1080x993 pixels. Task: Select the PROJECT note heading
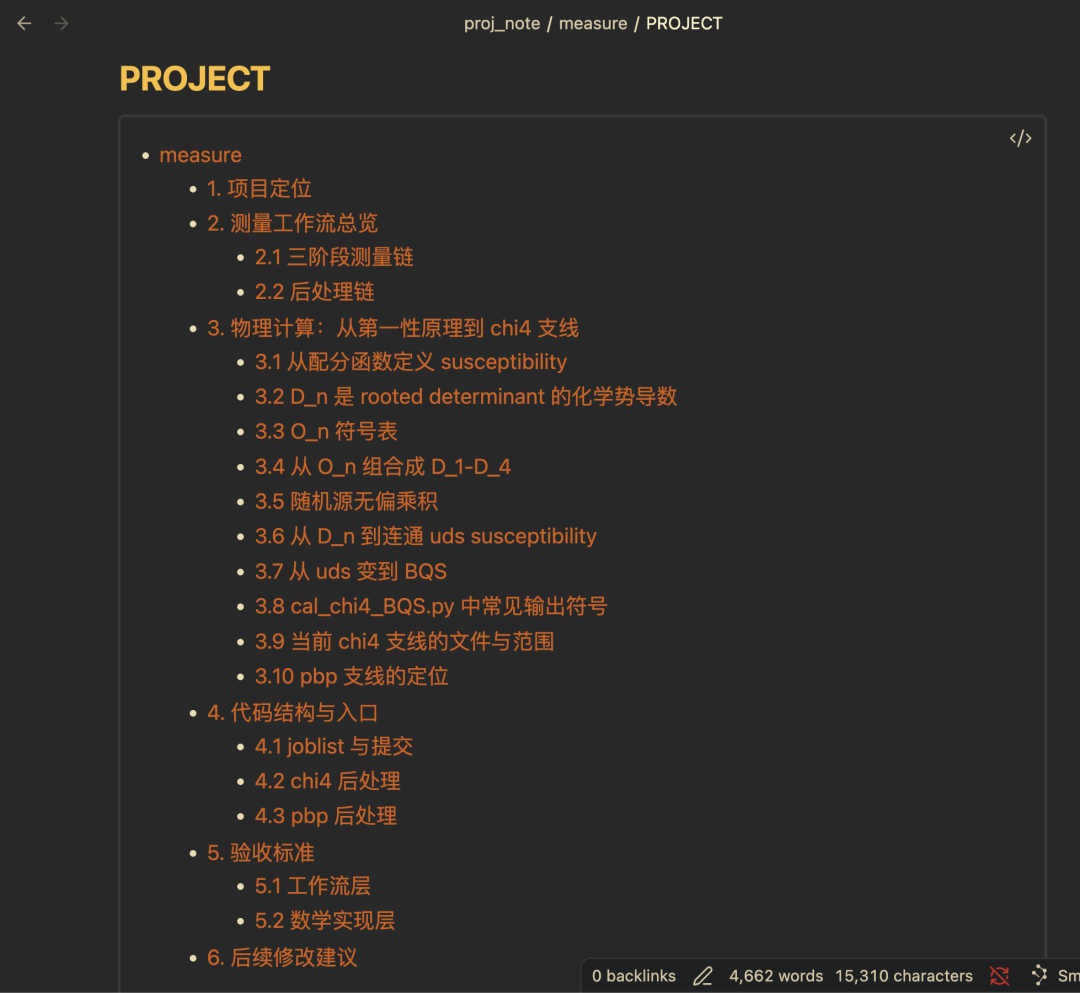195,79
